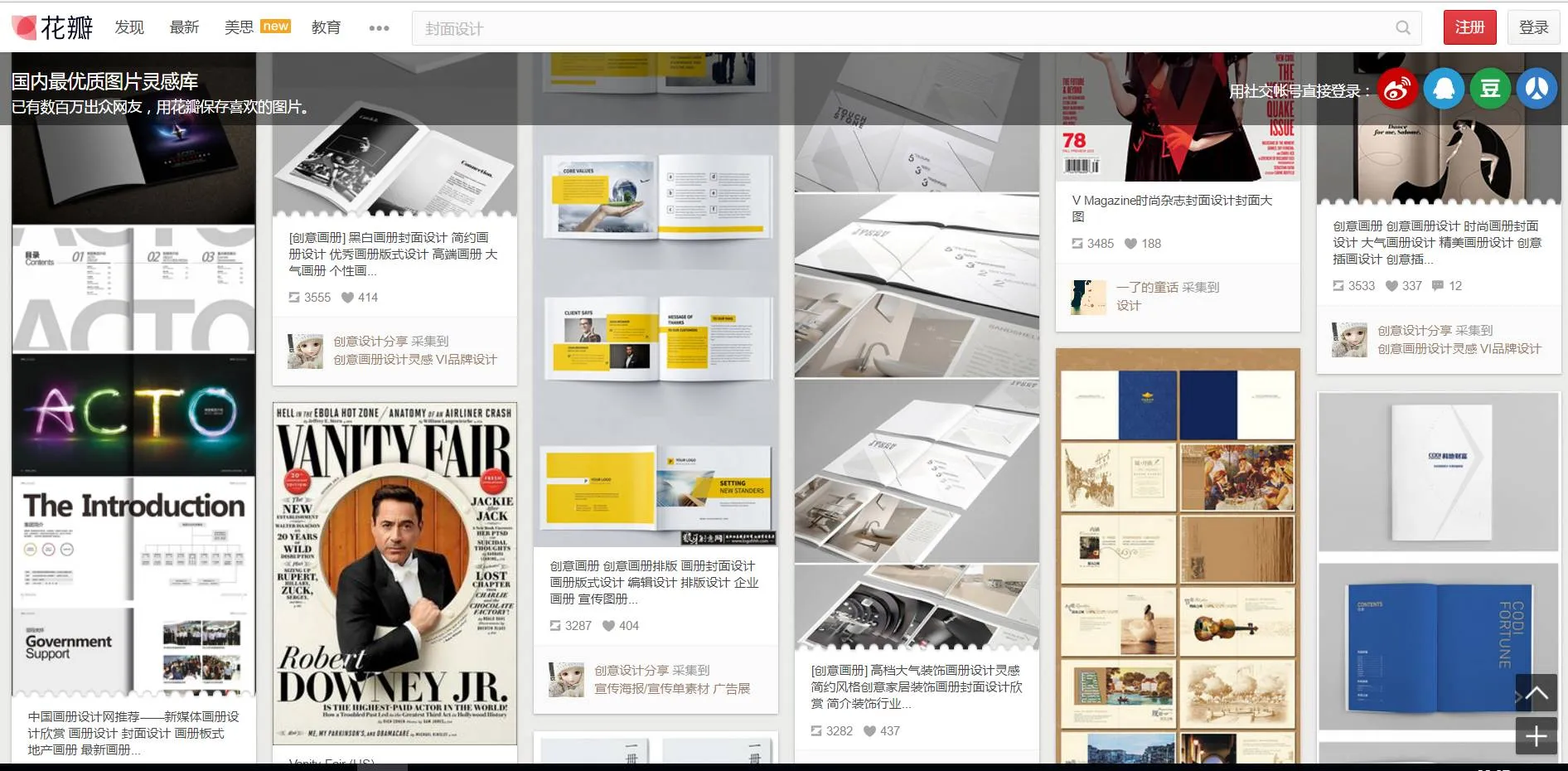Image resolution: width=1568 pixels, height=771 pixels.
Task: Click the description '创意画册 创意画册设计 时尚画册封面'
Action: [x=1437, y=243]
